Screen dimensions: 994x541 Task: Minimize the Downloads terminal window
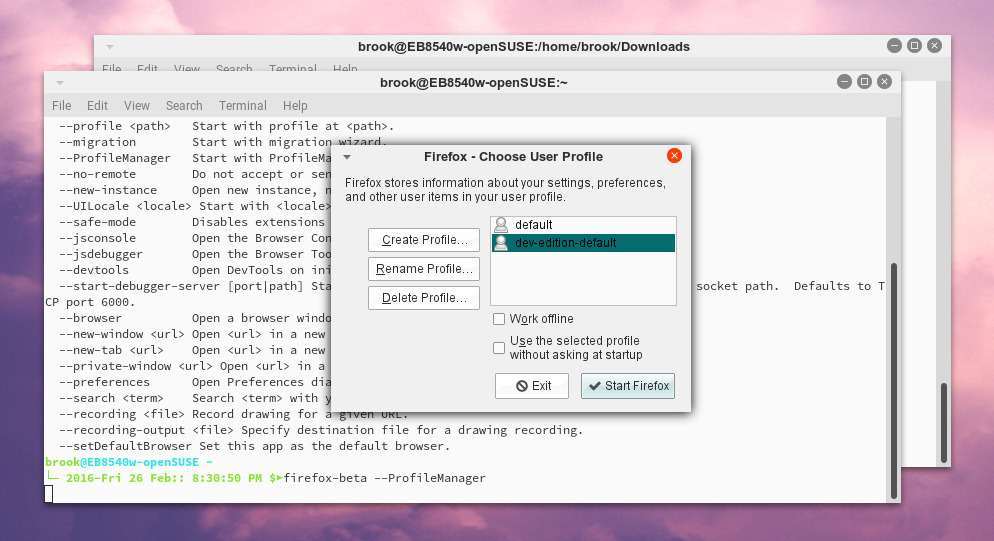pos(894,46)
